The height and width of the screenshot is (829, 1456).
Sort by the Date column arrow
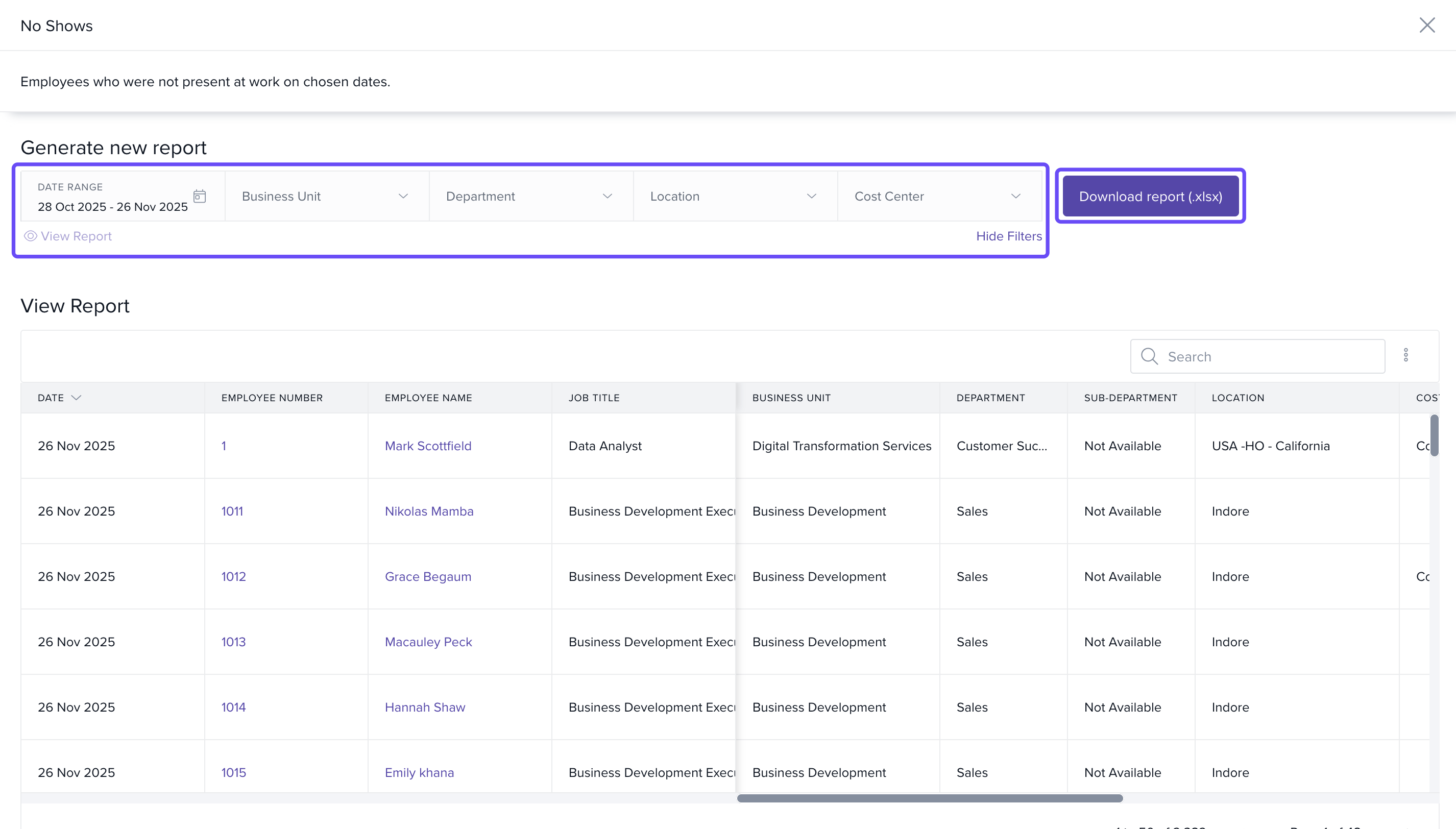(x=76, y=398)
